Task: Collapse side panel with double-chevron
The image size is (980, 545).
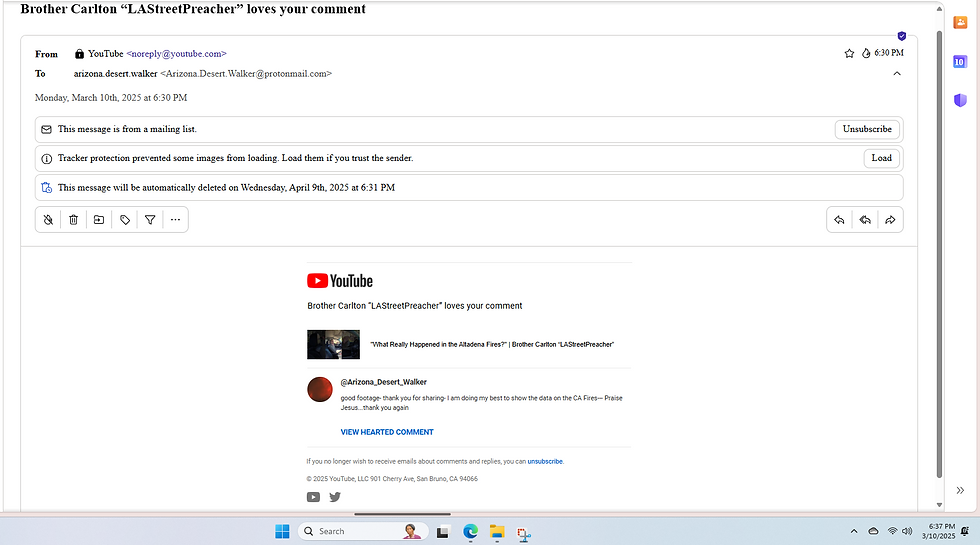Action: (960, 491)
